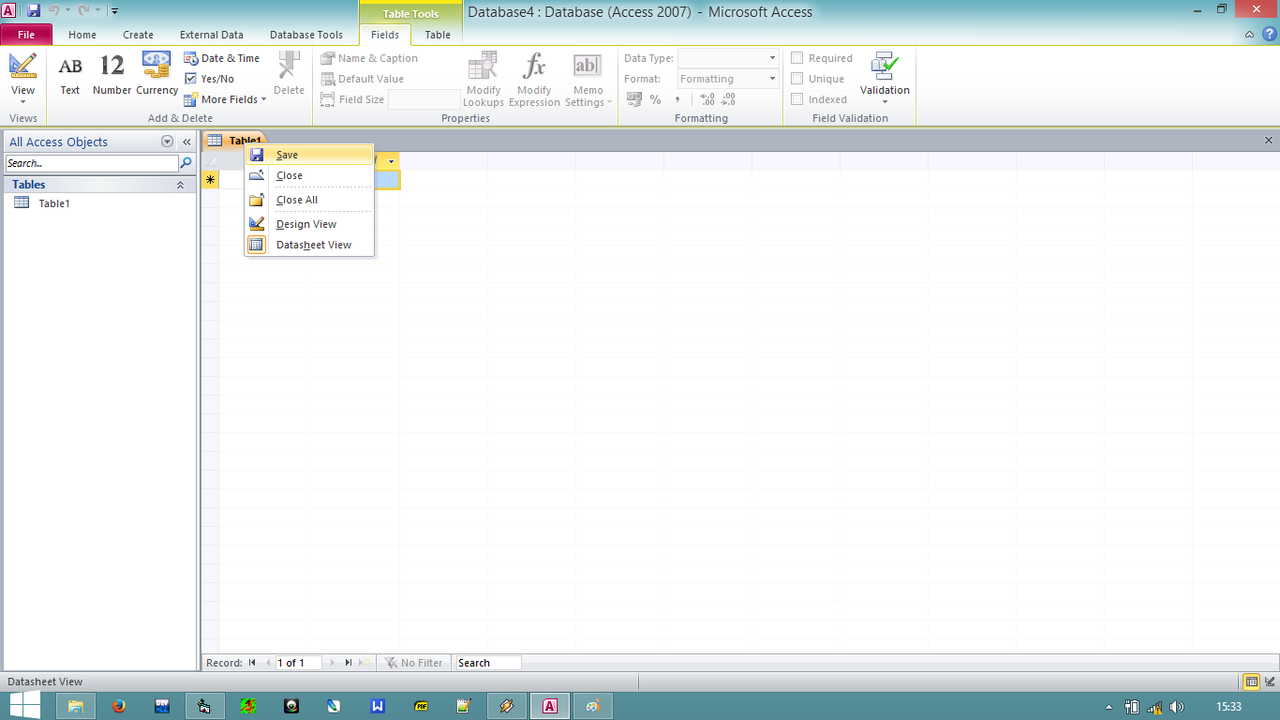Screen dimensions: 1280x720
Task: Click the navigation pane Search box
Action: 91,163
